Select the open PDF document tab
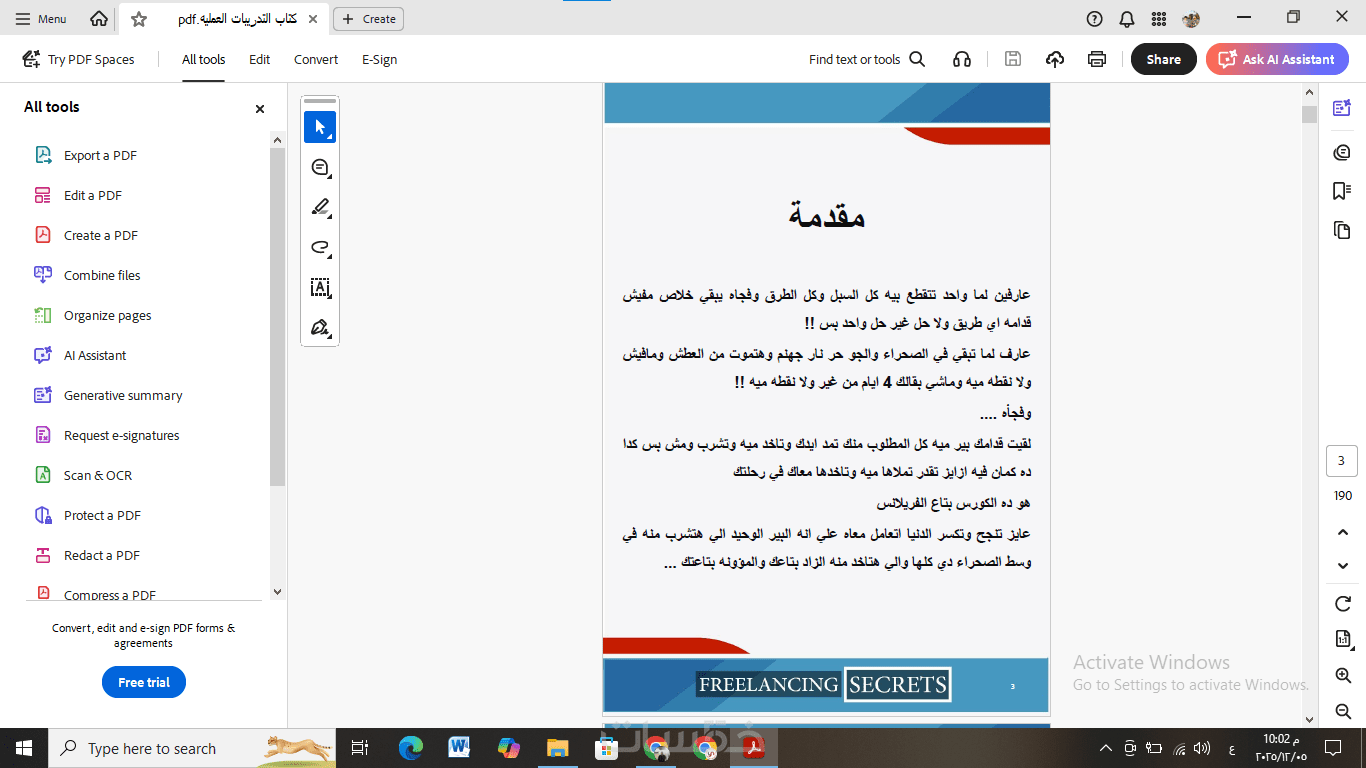Image resolution: width=1366 pixels, height=768 pixels. (222, 18)
